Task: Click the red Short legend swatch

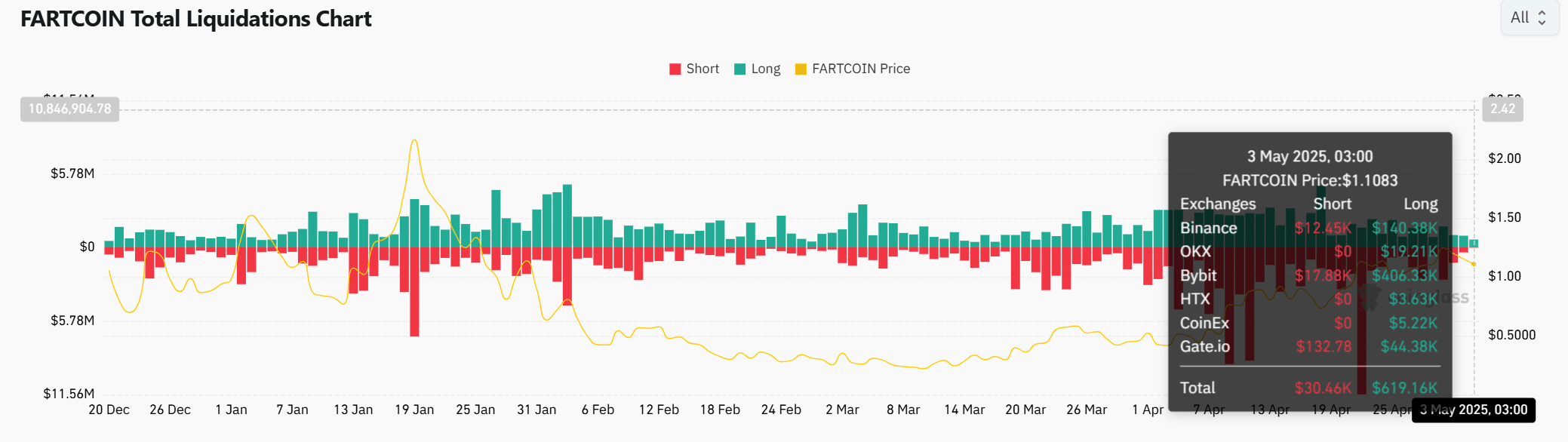Action: click(675, 69)
